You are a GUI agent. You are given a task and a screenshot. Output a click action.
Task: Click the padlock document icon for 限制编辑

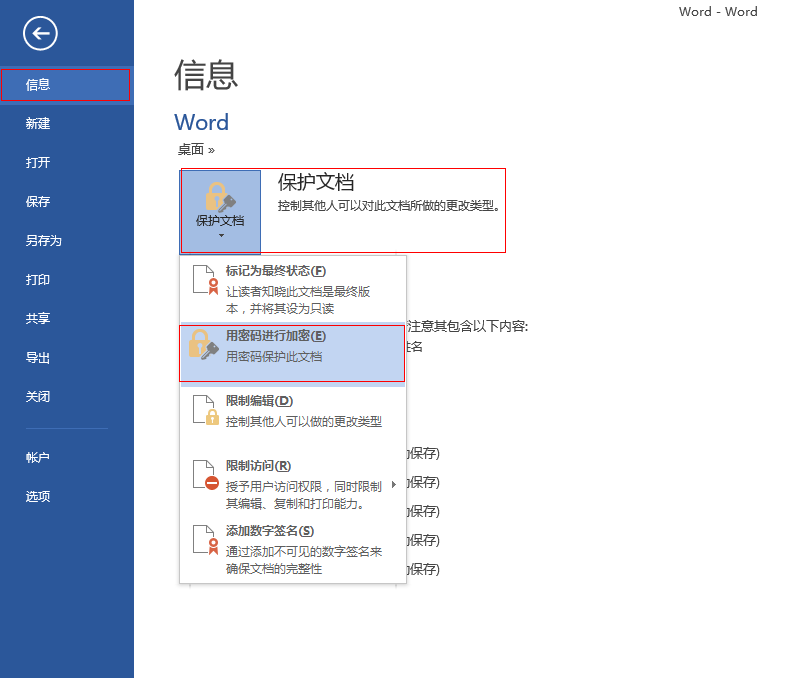click(x=205, y=410)
